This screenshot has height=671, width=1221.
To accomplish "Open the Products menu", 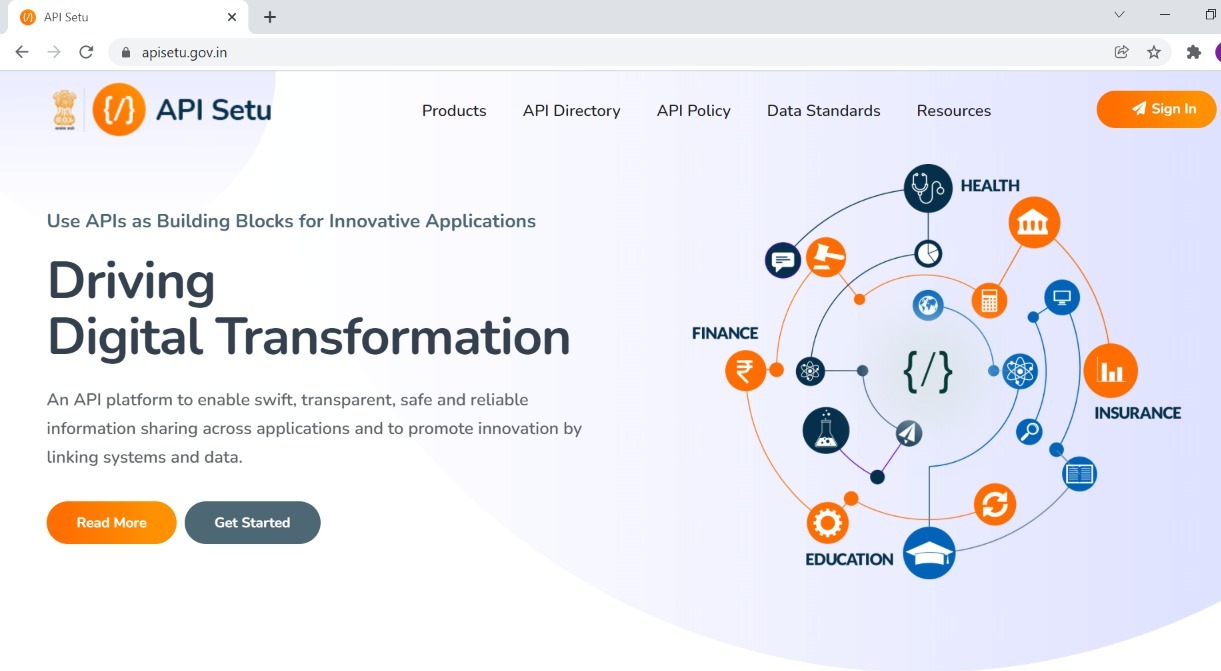I will pyautogui.click(x=454, y=111).
